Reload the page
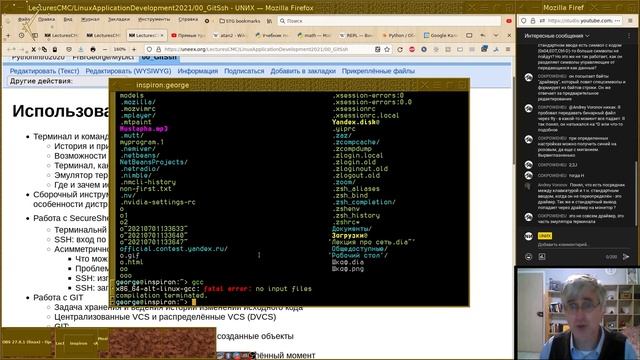The image size is (640, 360). pos(400,49)
